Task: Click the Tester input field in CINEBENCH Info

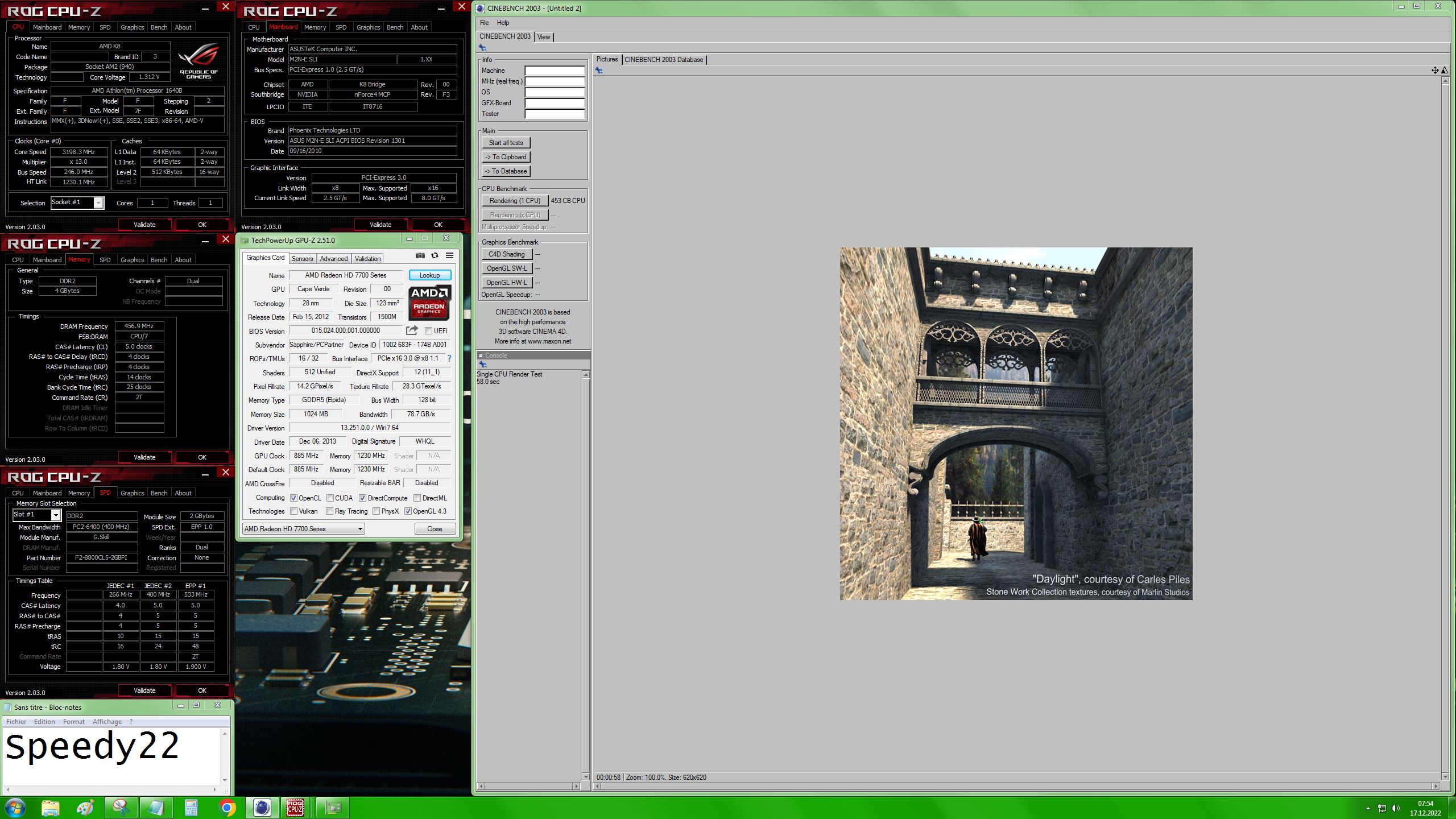Action: pos(555,114)
